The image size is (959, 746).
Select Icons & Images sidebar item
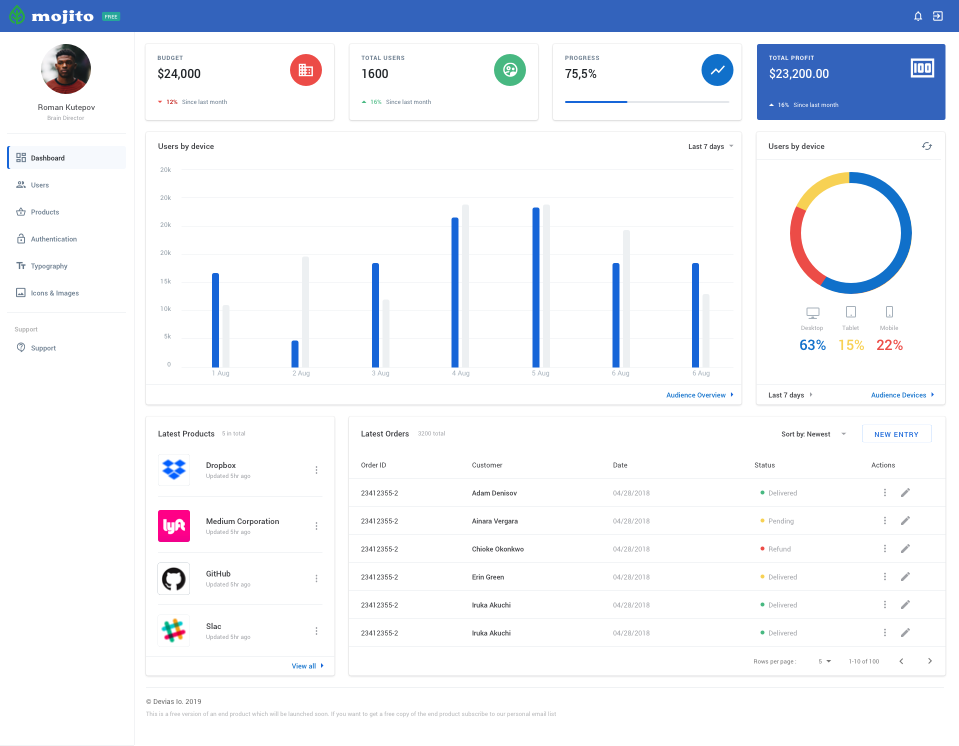54,293
